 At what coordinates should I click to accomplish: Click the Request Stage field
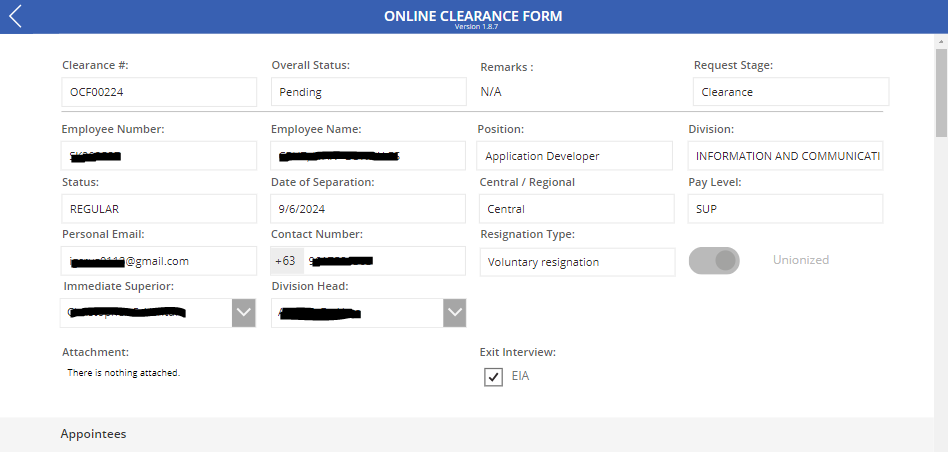tap(790, 92)
